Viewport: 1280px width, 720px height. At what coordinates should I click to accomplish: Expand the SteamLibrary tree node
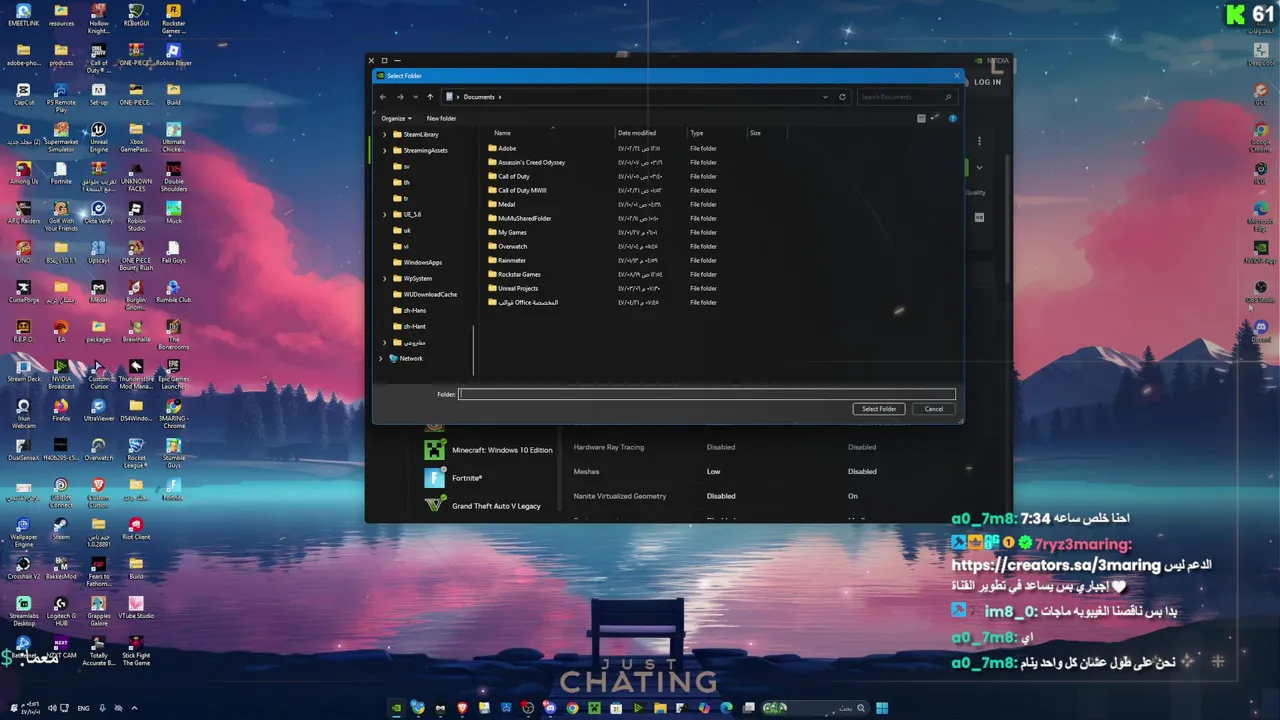[x=385, y=134]
